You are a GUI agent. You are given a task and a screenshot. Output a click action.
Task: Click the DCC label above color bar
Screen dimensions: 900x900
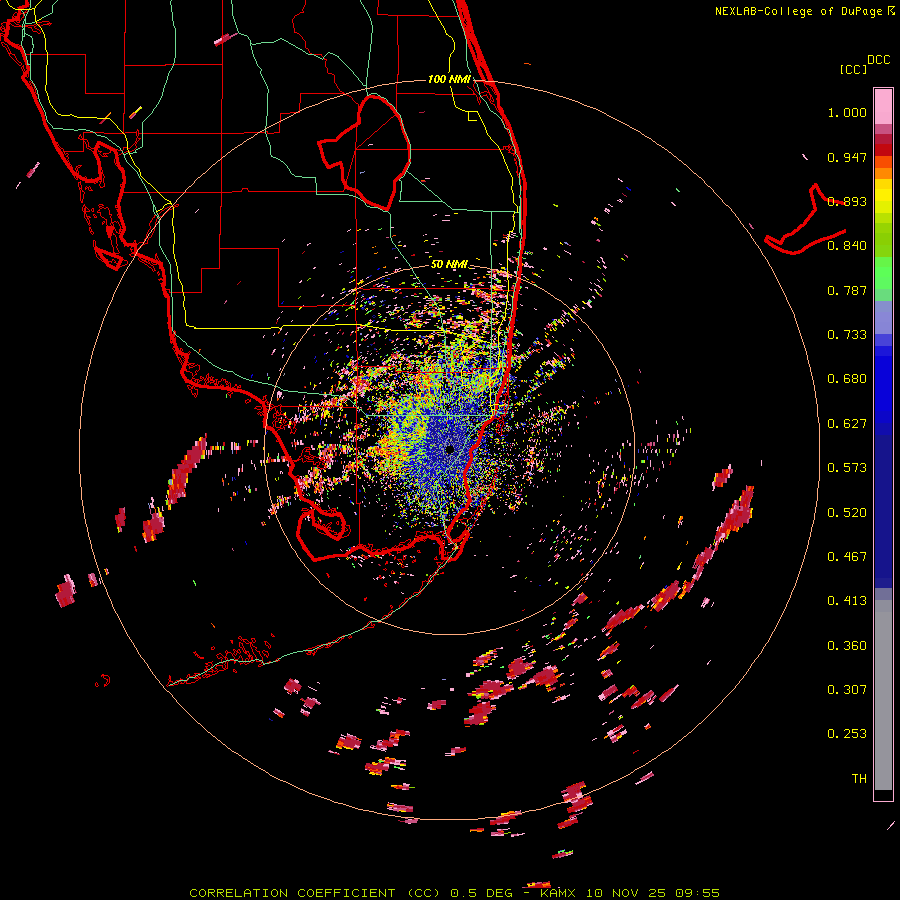(879, 59)
